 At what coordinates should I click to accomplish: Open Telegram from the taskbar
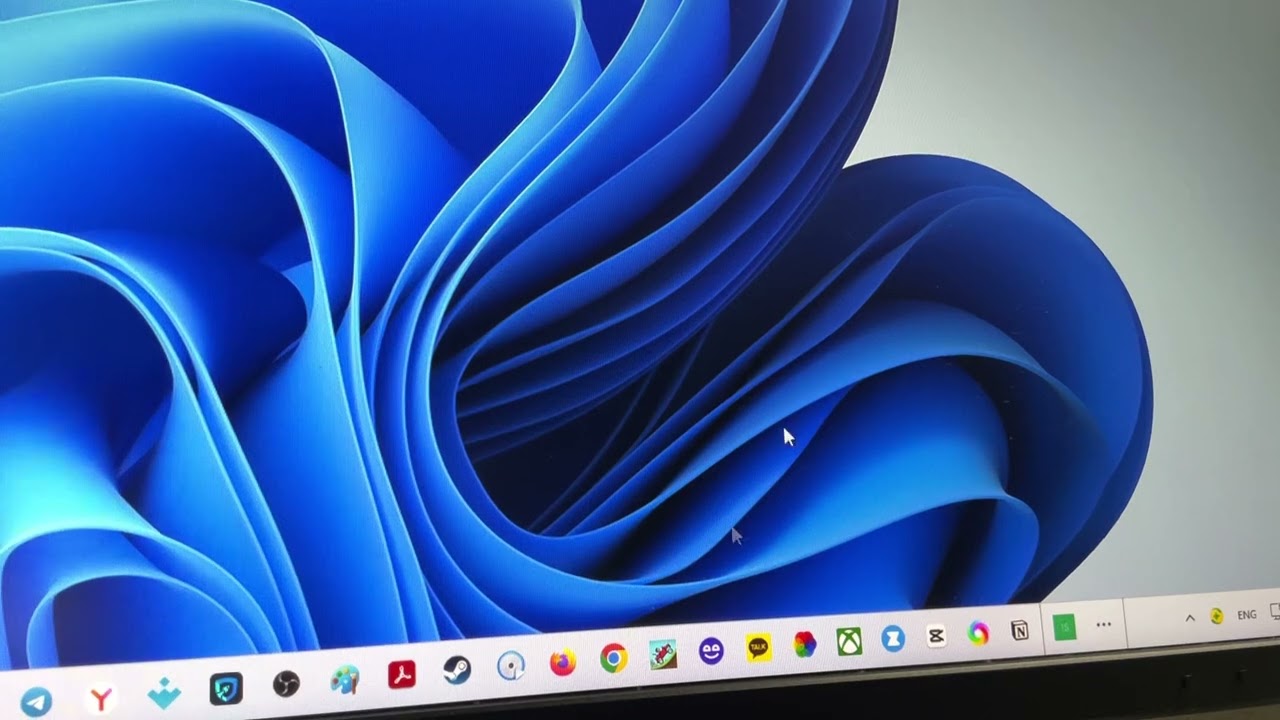pyautogui.click(x=37, y=702)
